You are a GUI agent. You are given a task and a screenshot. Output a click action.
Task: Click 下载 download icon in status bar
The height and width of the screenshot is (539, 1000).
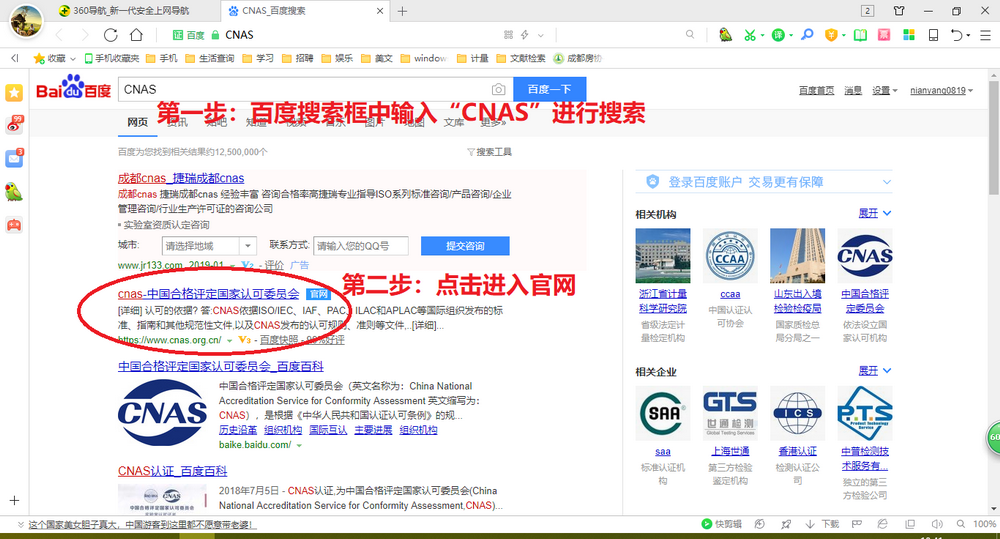coord(822,524)
